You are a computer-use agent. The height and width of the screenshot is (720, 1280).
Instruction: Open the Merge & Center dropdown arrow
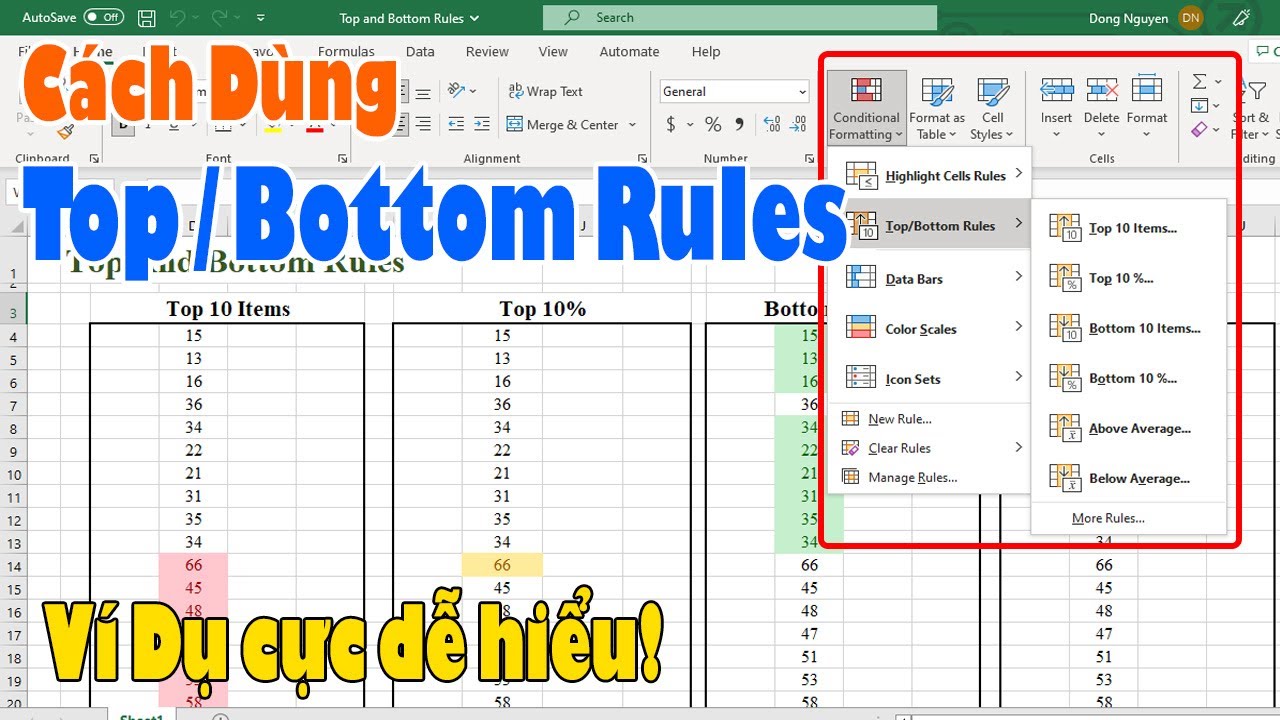(632, 125)
